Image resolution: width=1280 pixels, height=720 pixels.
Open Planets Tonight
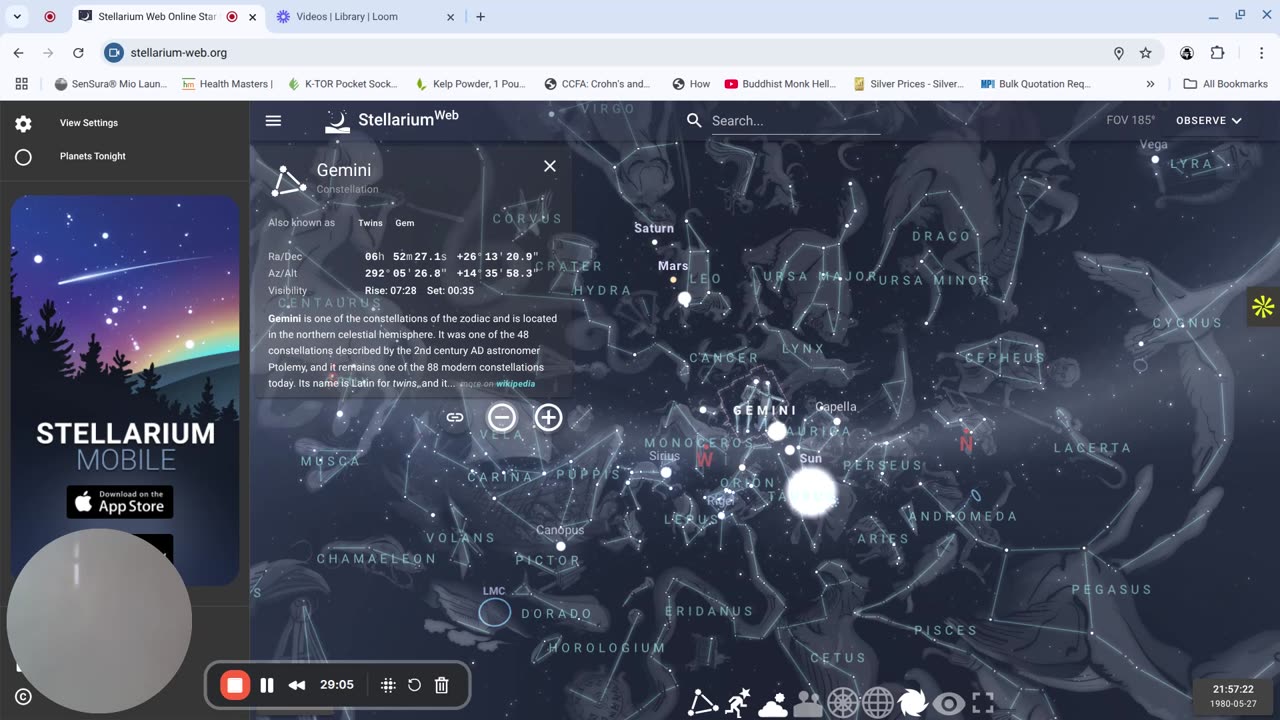(93, 156)
